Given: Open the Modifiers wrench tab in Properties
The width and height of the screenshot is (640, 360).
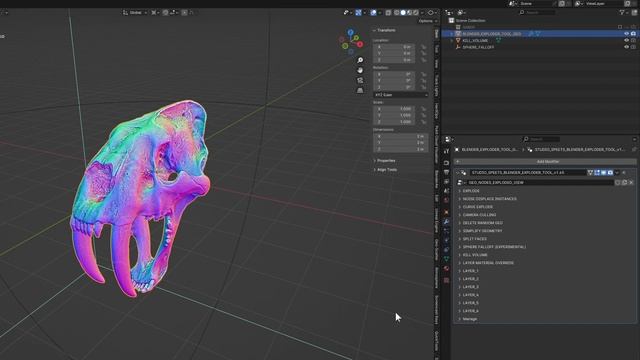Looking at the screenshot, I should pos(446,222).
